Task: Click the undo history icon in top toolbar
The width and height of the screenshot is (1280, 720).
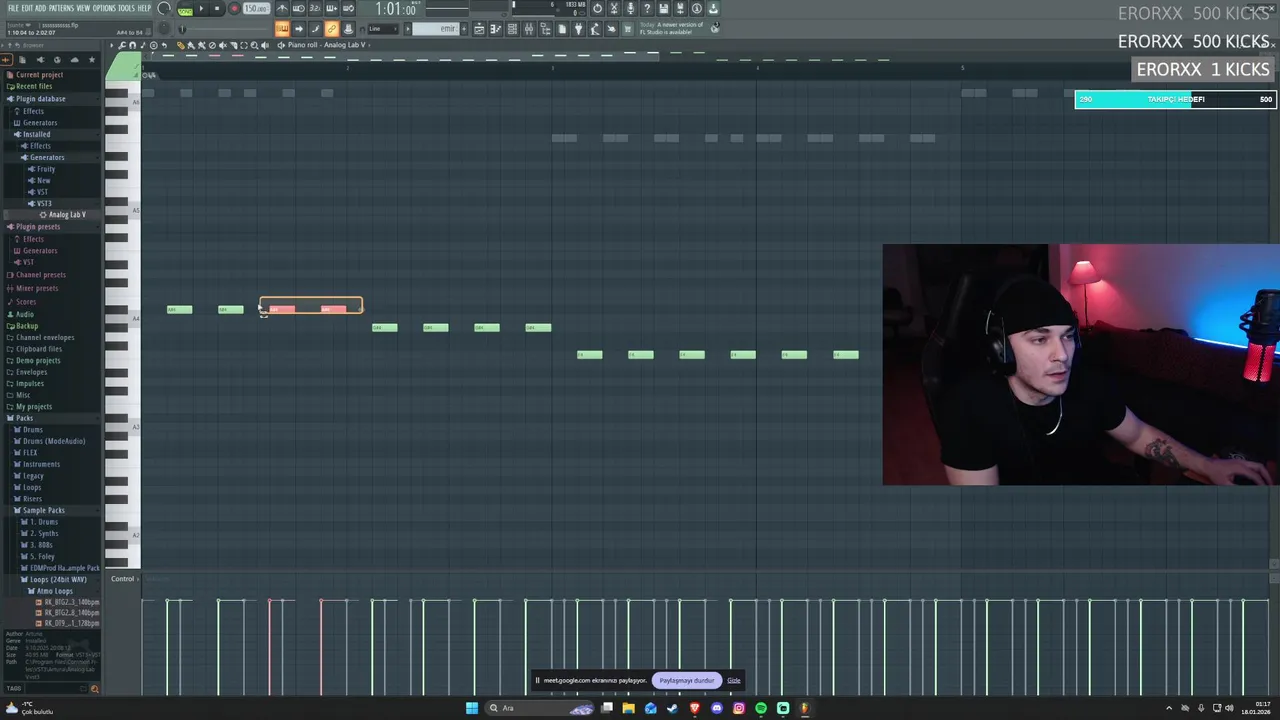Action: pos(597,9)
